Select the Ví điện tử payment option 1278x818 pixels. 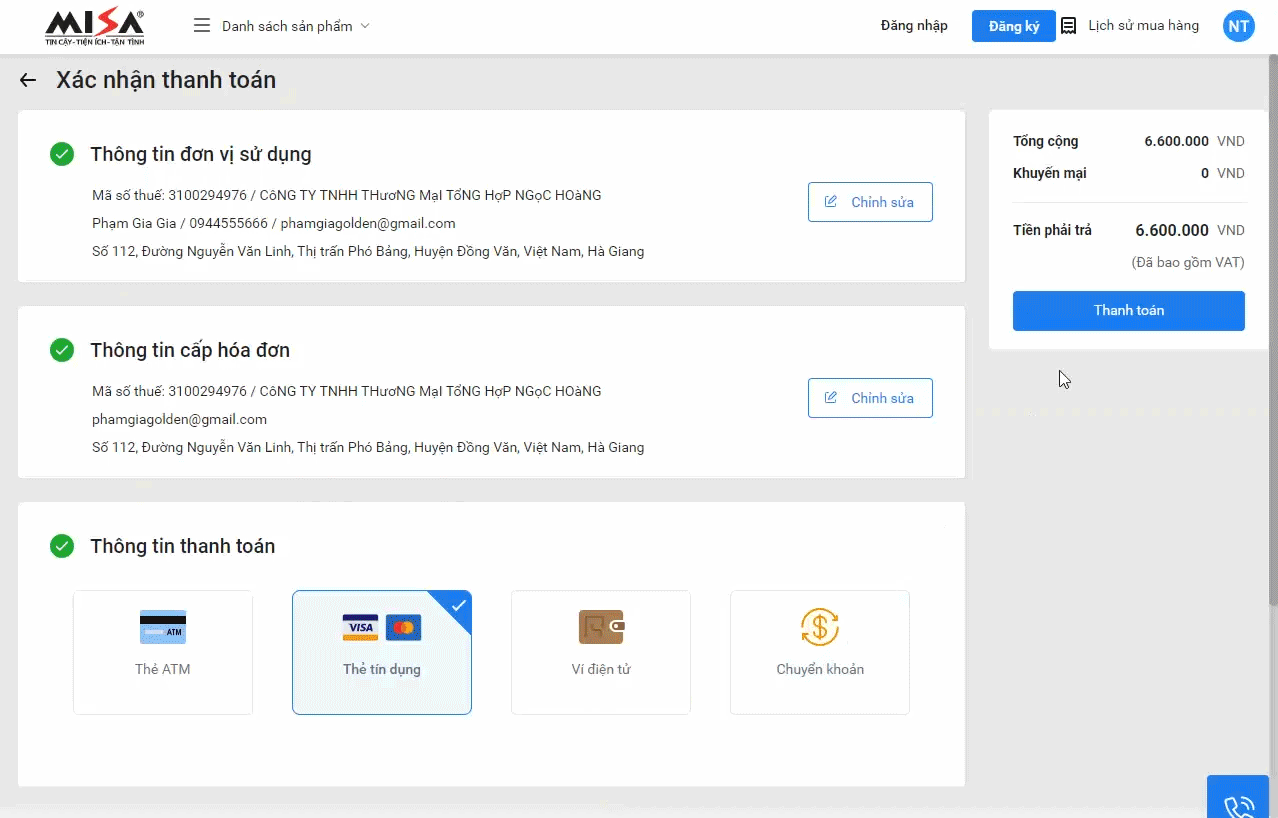pyautogui.click(x=601, y=669)
